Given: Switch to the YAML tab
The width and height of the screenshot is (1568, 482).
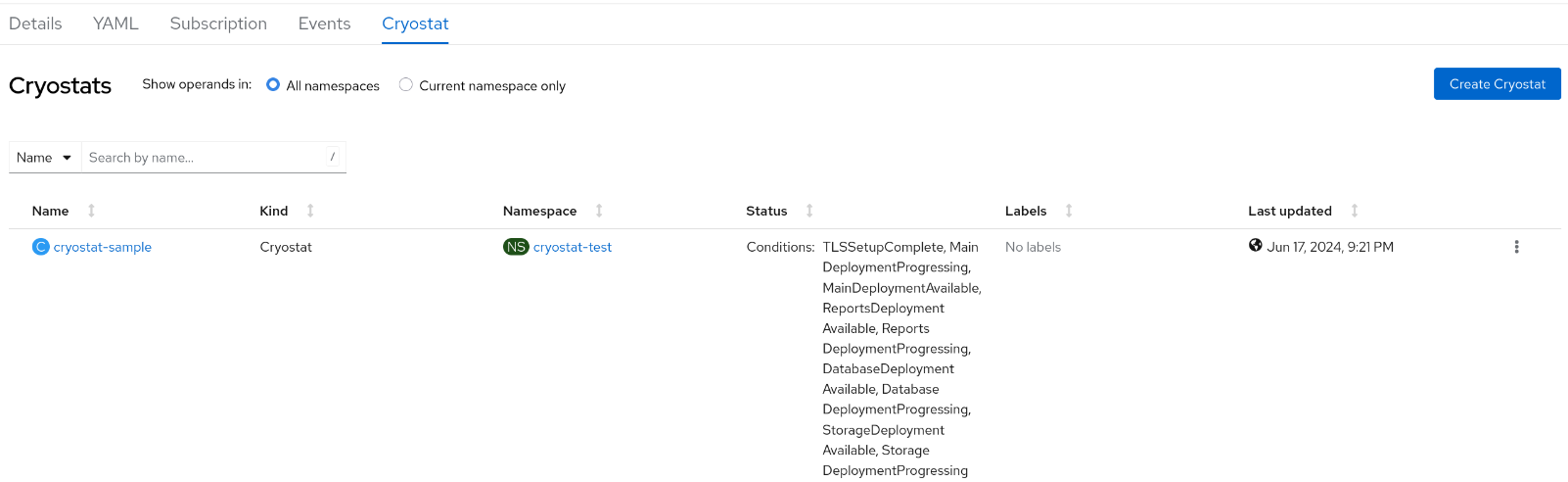Looking at the screenshot, I should point(115,24).
